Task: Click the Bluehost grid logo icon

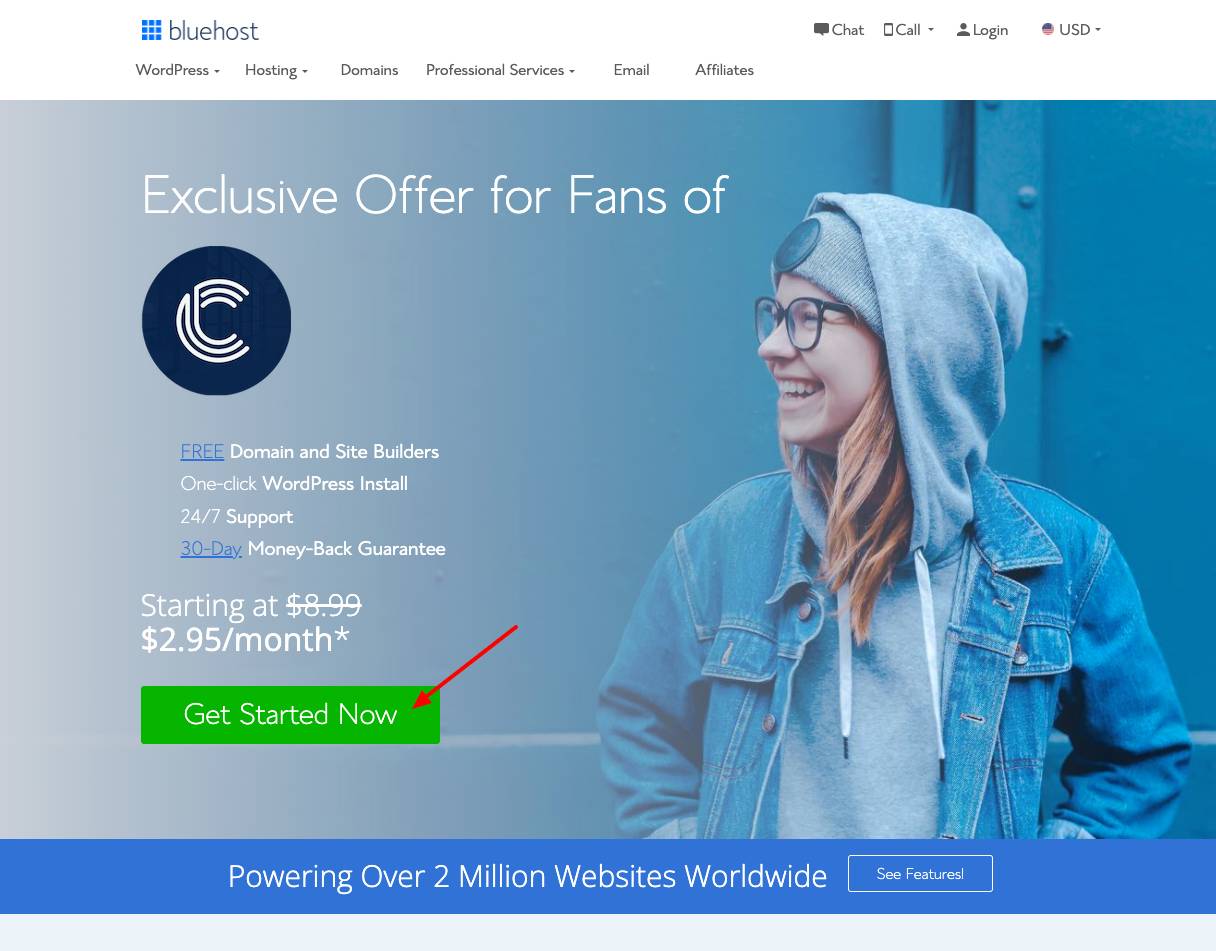Action: (151, 30)
